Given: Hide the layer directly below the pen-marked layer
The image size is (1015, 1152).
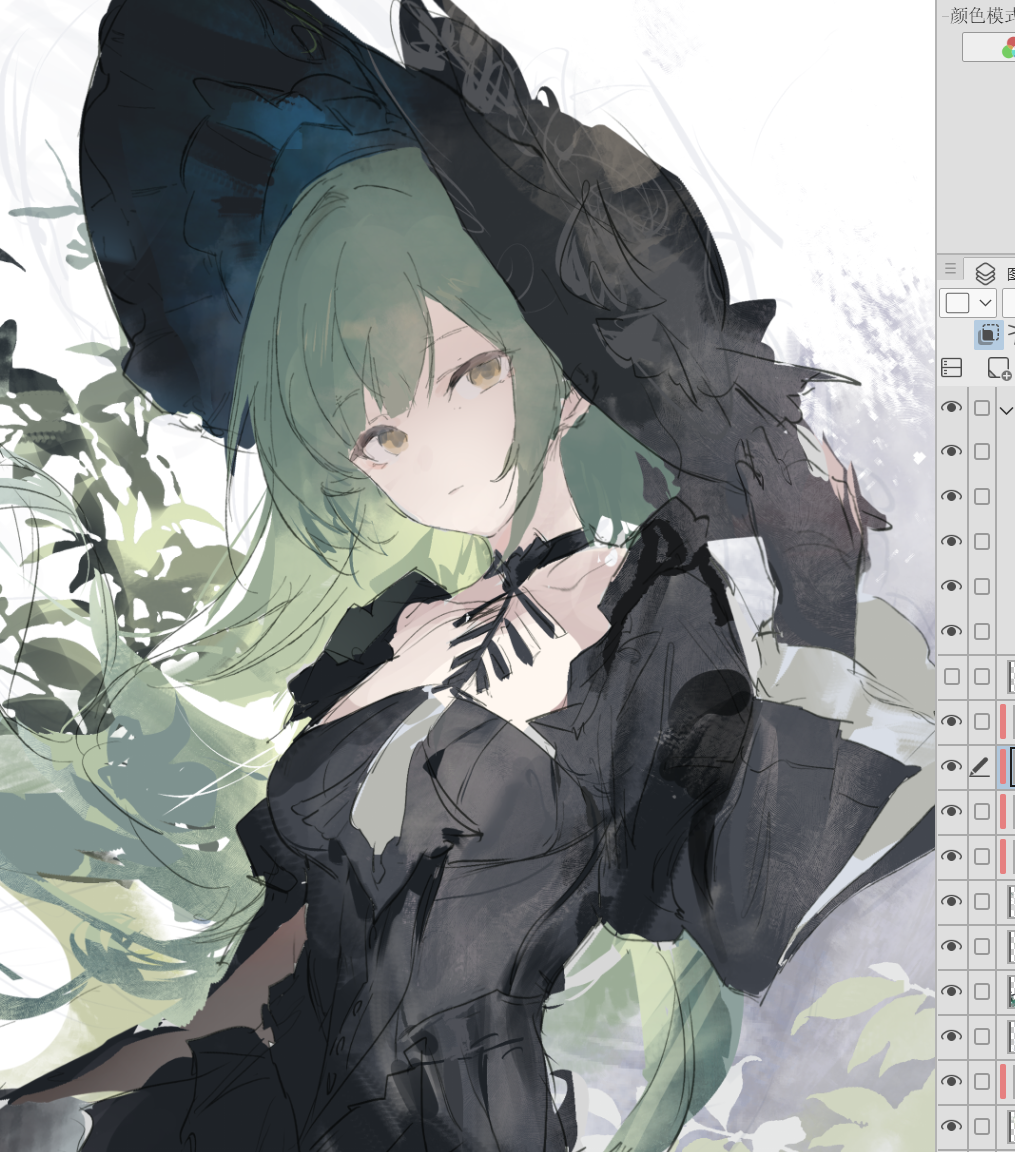Looking at the screenshot, I should point(951,811).
